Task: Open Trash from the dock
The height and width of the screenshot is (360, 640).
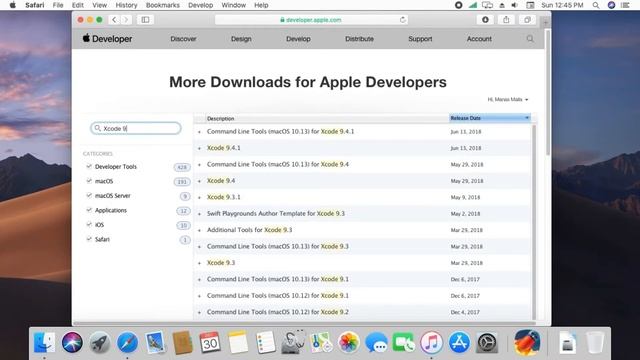Action: pyautogui.click(x=595, y=342)
